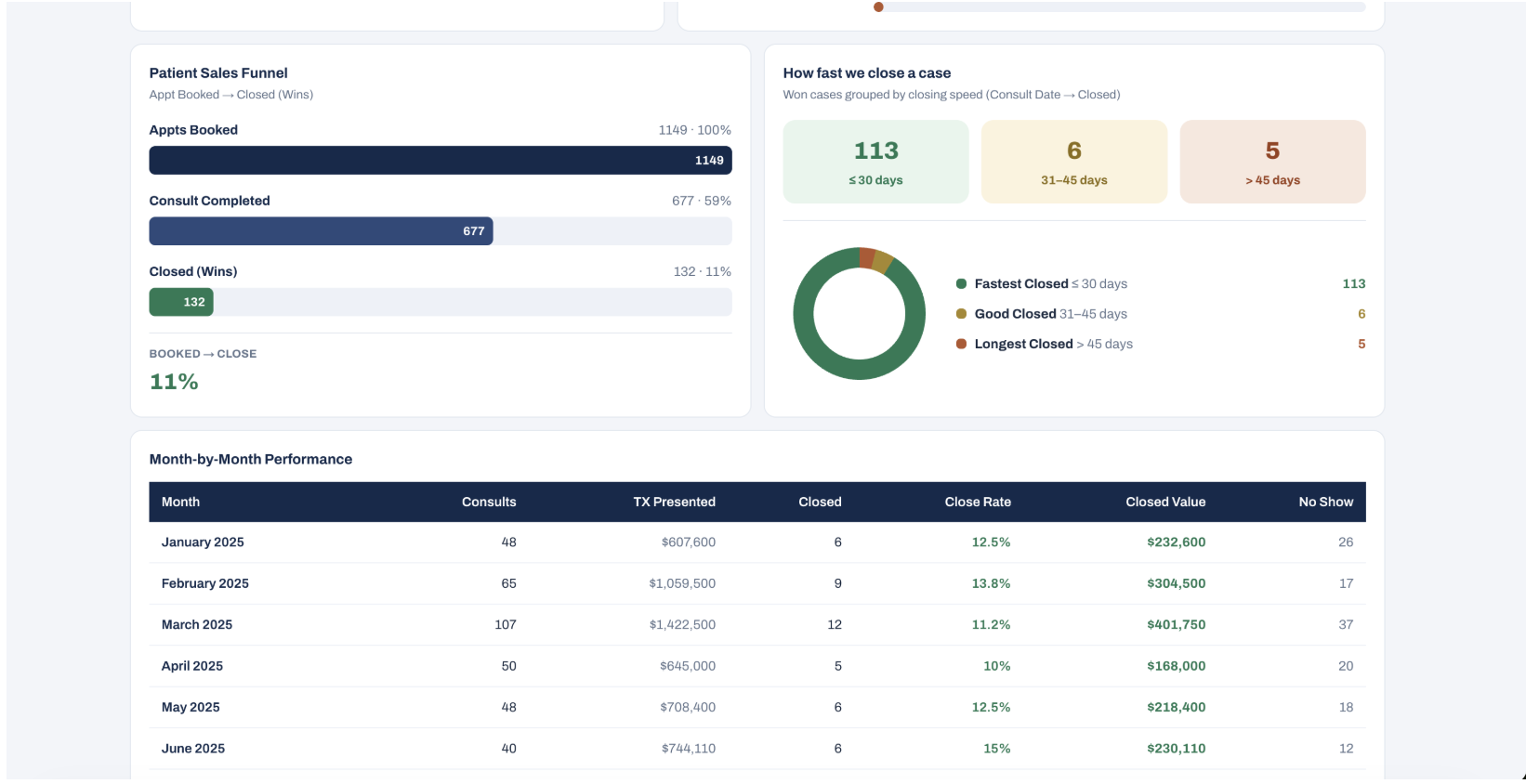Click the "May 2025" row label
The image size is (1526, 784).
tap(191, 708)
